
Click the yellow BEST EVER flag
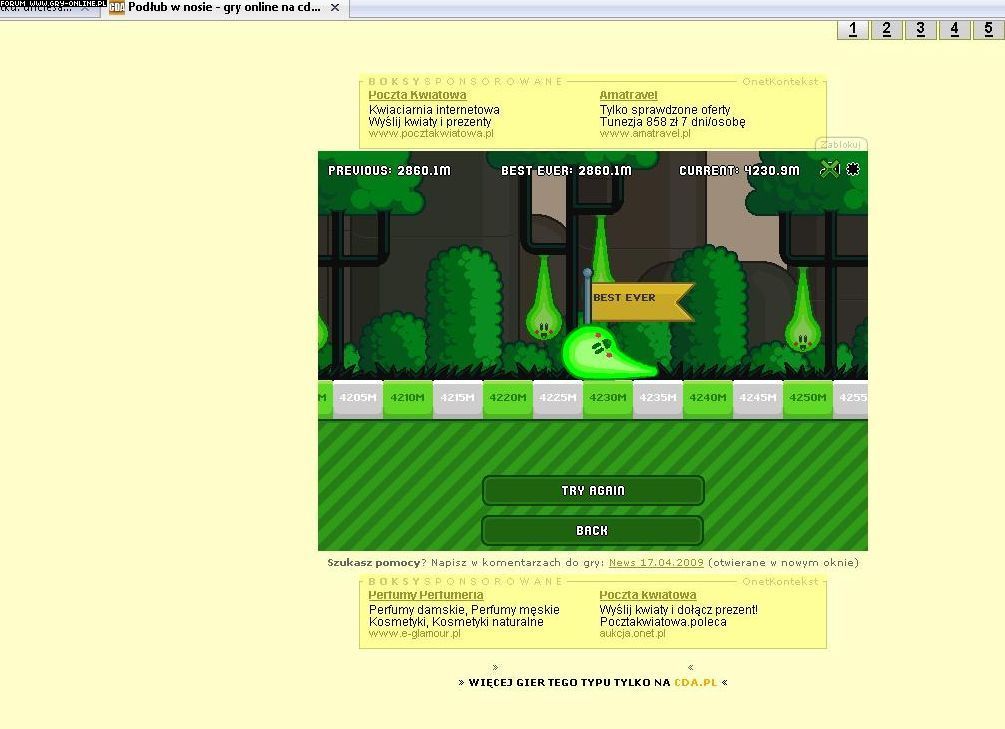[643, 301]
